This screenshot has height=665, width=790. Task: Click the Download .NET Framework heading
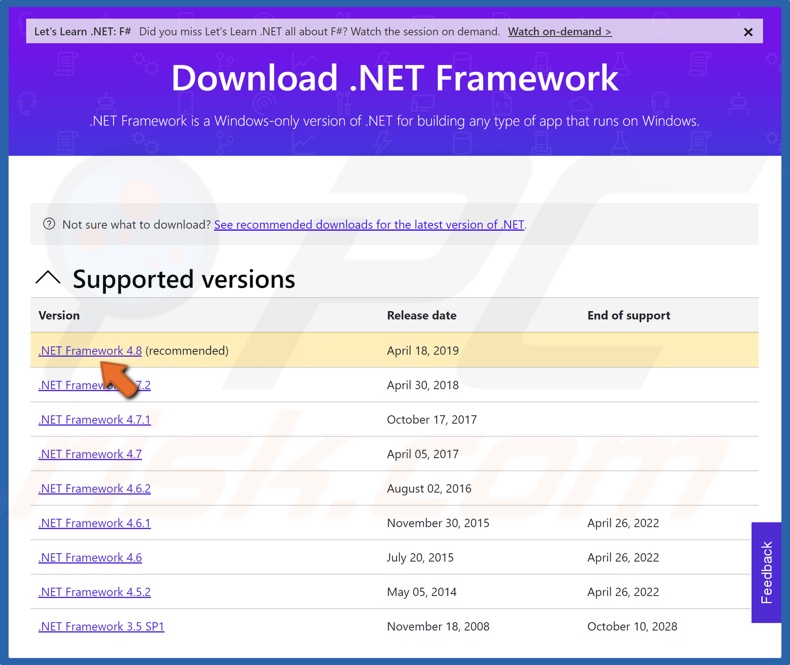click(x=394, y=78)
